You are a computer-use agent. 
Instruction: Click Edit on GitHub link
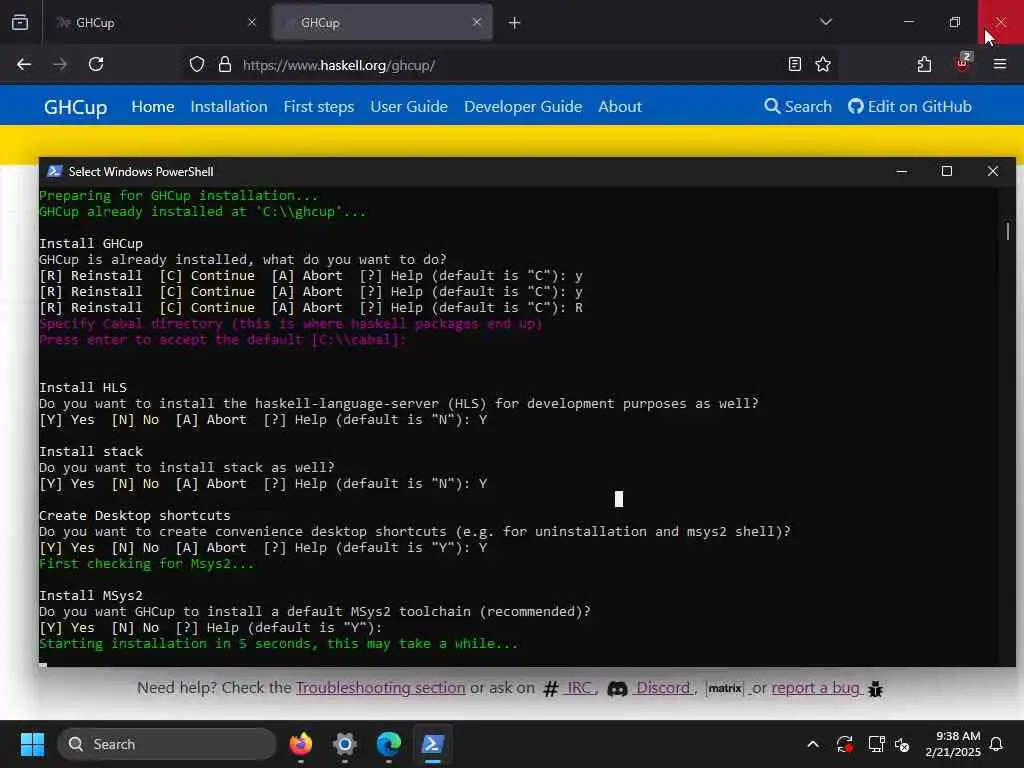pyautogui.click(x=910, y=106)
